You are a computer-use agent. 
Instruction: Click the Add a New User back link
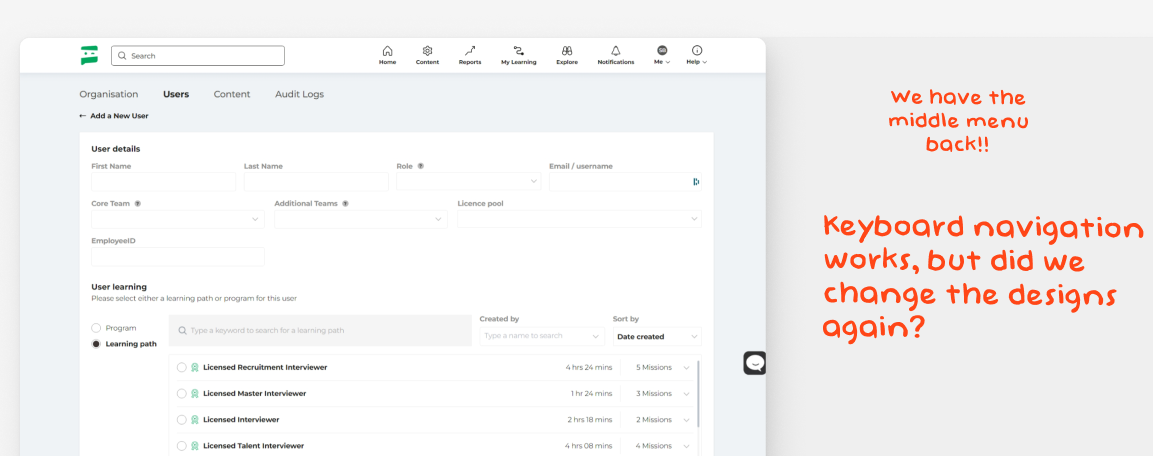[114, 116]
